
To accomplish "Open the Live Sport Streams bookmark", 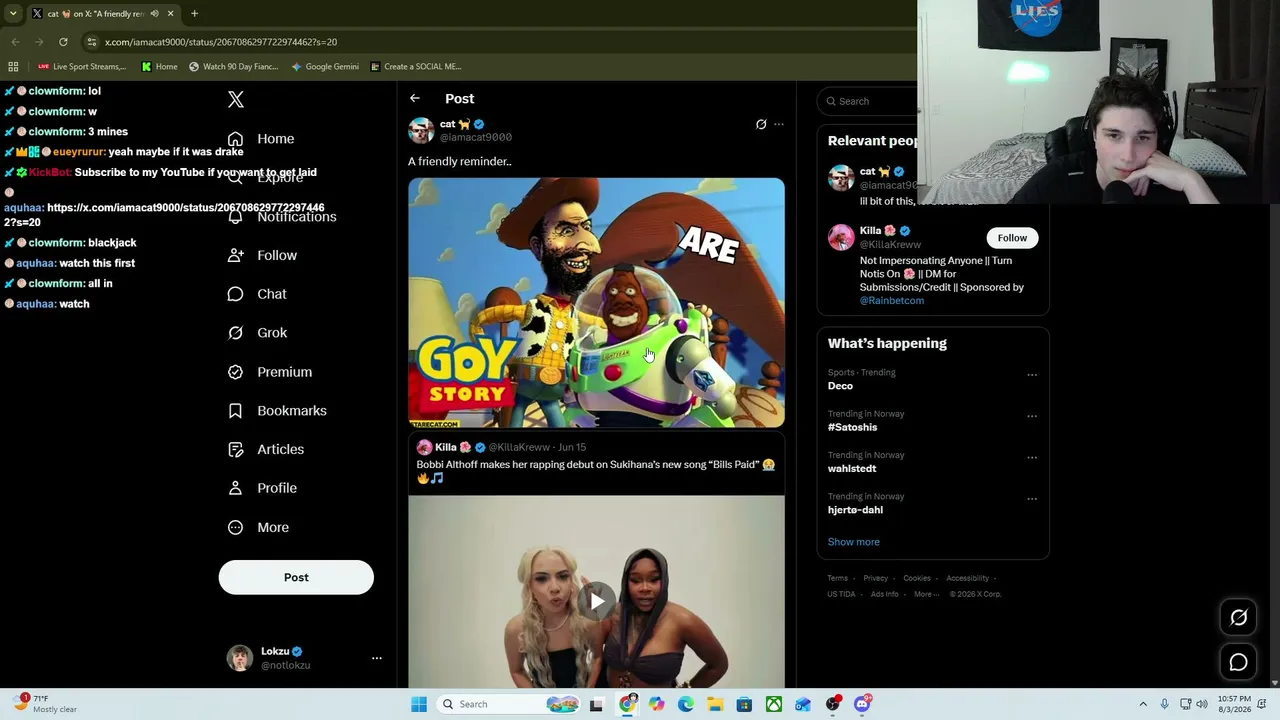I will click(x=82, y=67).
